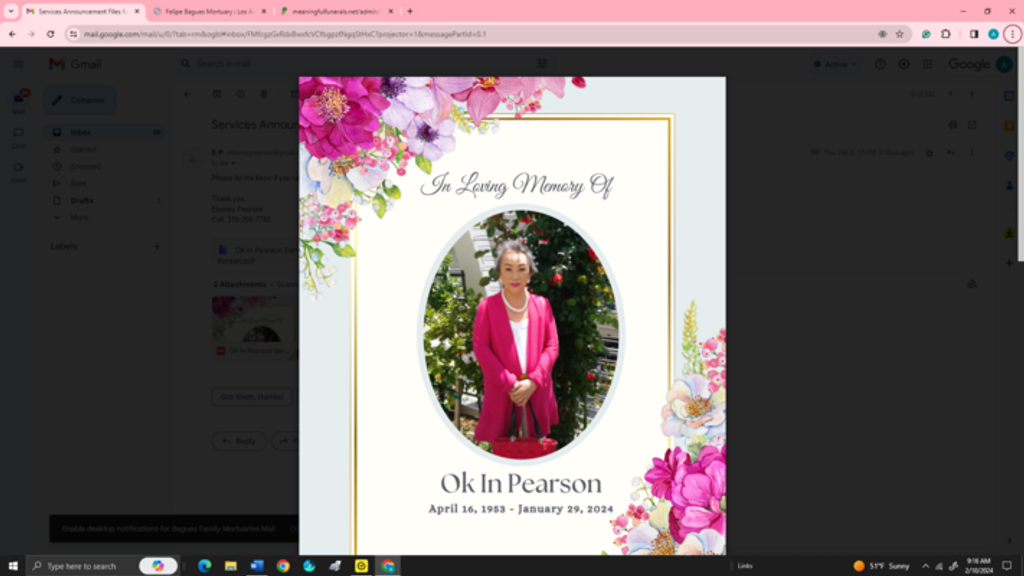Toggle the browser side panel
Viewport: 1024px width, 576px height.
tap(974, 34)
